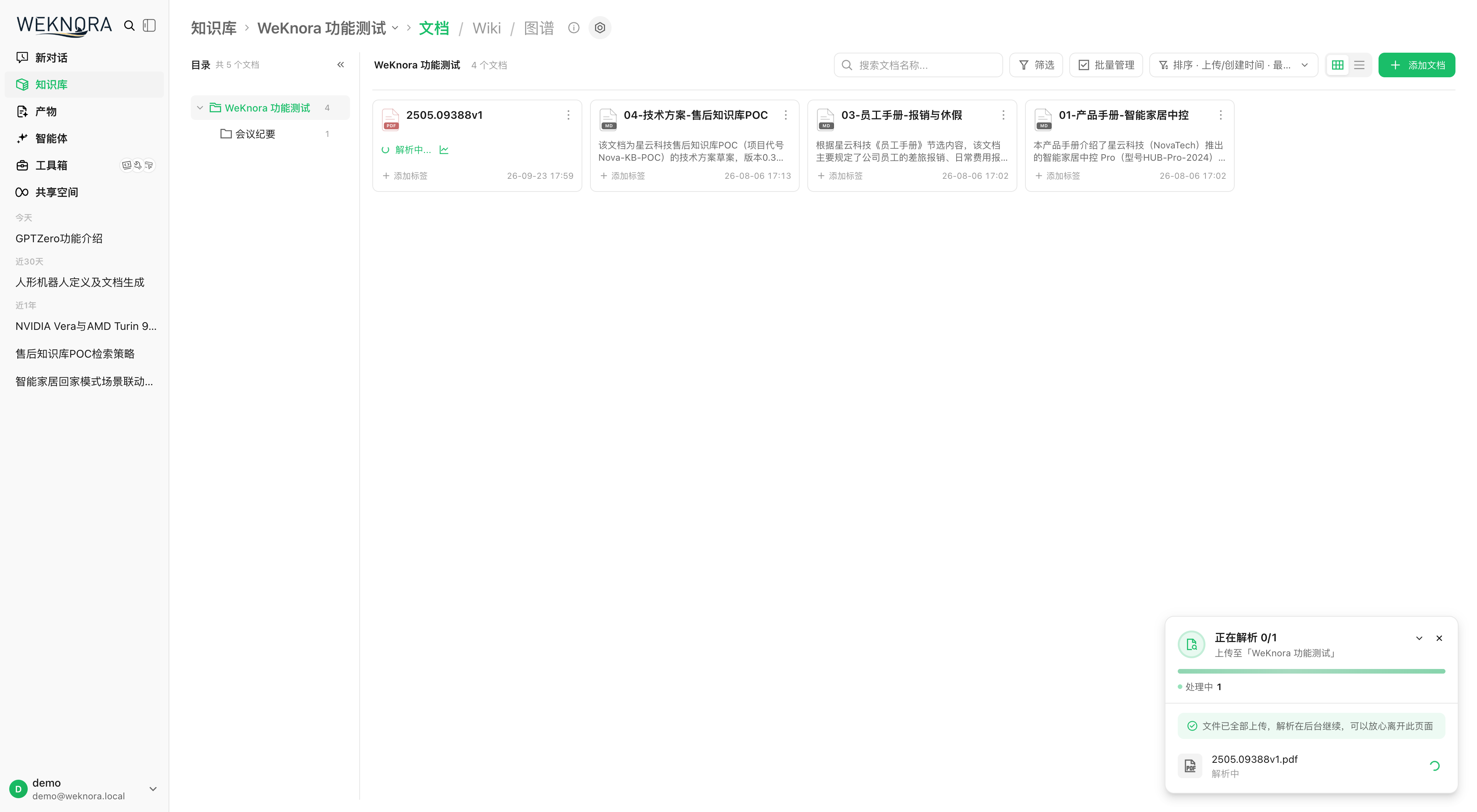Switch to list view
The image size is (1477, 812).
[x=1359, y=65]
